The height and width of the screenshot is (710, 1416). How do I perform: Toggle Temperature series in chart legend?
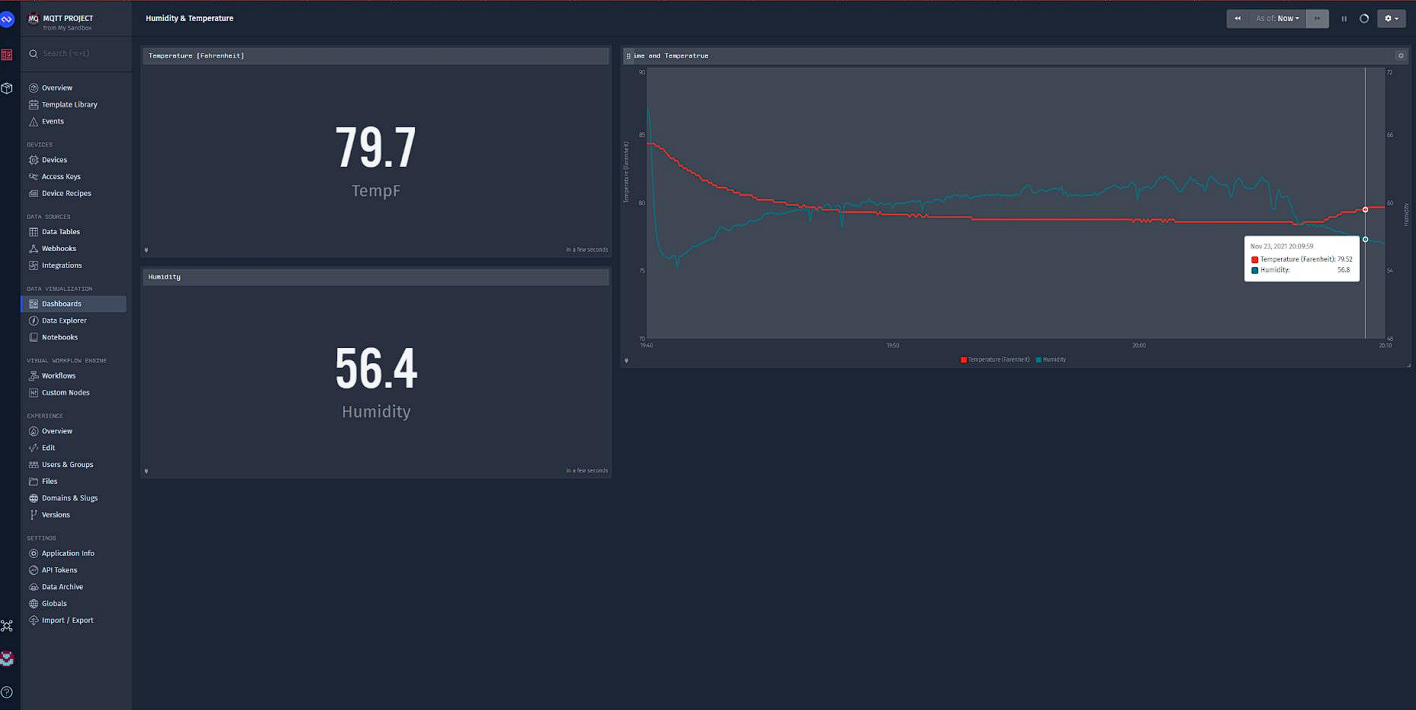995,359
